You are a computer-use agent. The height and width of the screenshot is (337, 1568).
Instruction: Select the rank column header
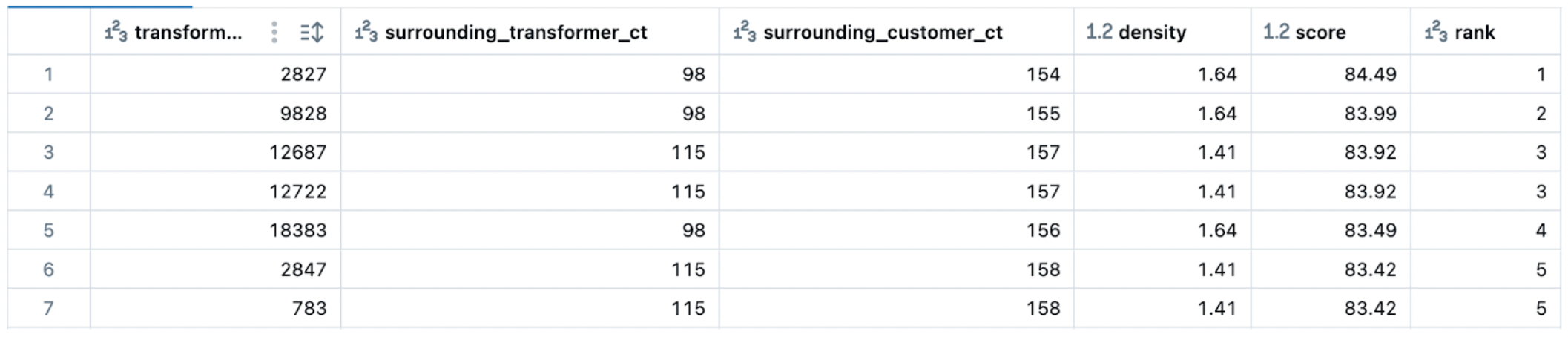coord(1475,32)
